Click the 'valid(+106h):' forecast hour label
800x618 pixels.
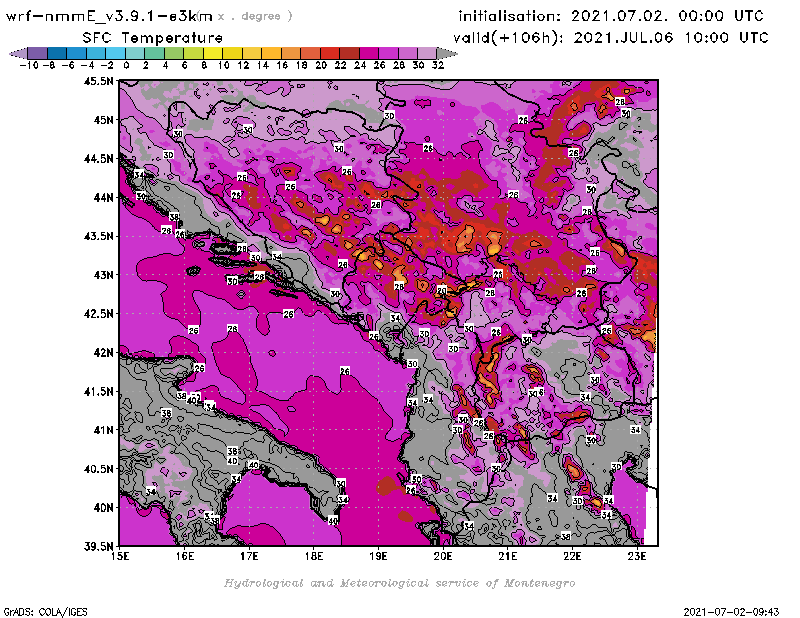coord(507,38)
